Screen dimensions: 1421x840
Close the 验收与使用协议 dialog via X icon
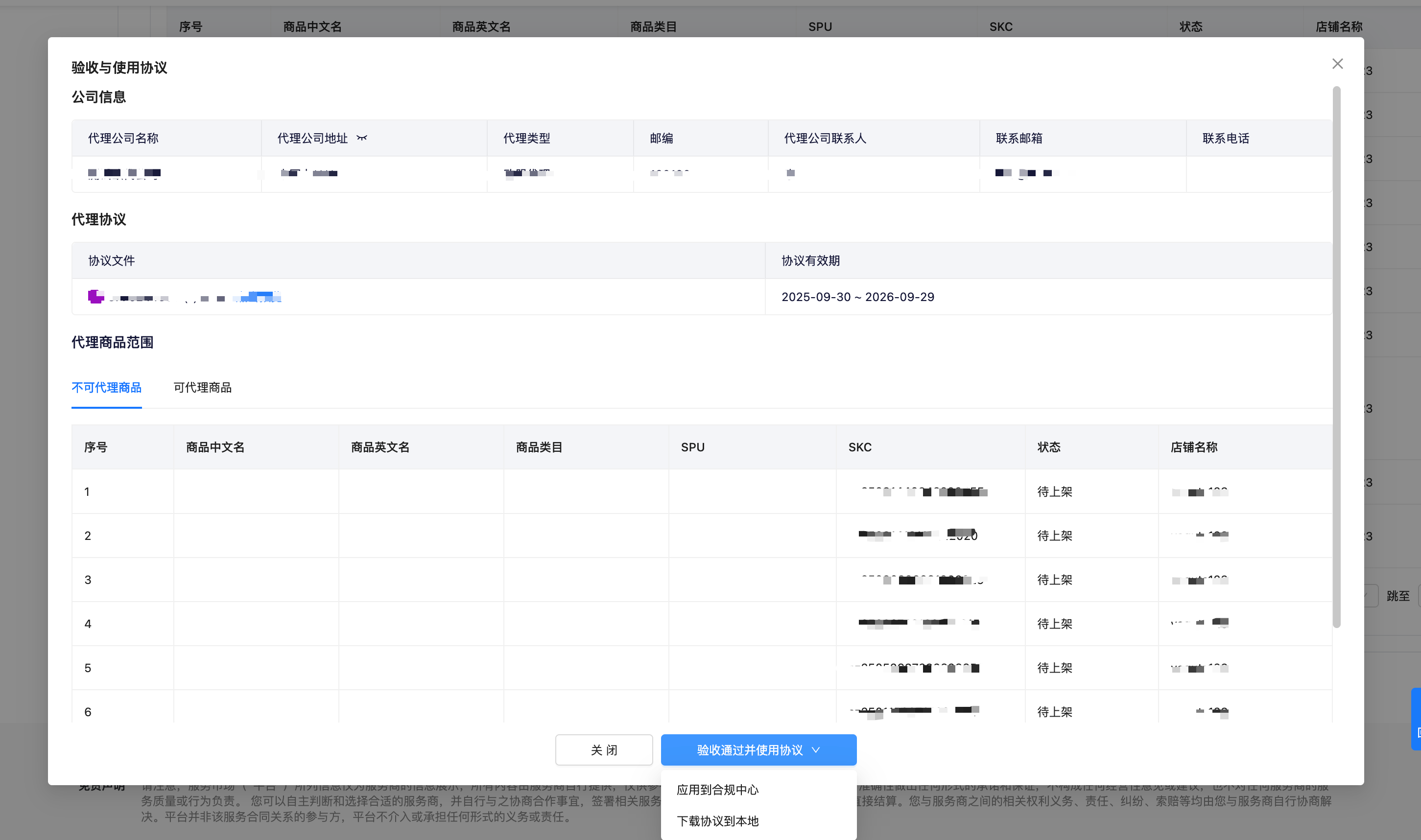click(x=1337, y=64)
